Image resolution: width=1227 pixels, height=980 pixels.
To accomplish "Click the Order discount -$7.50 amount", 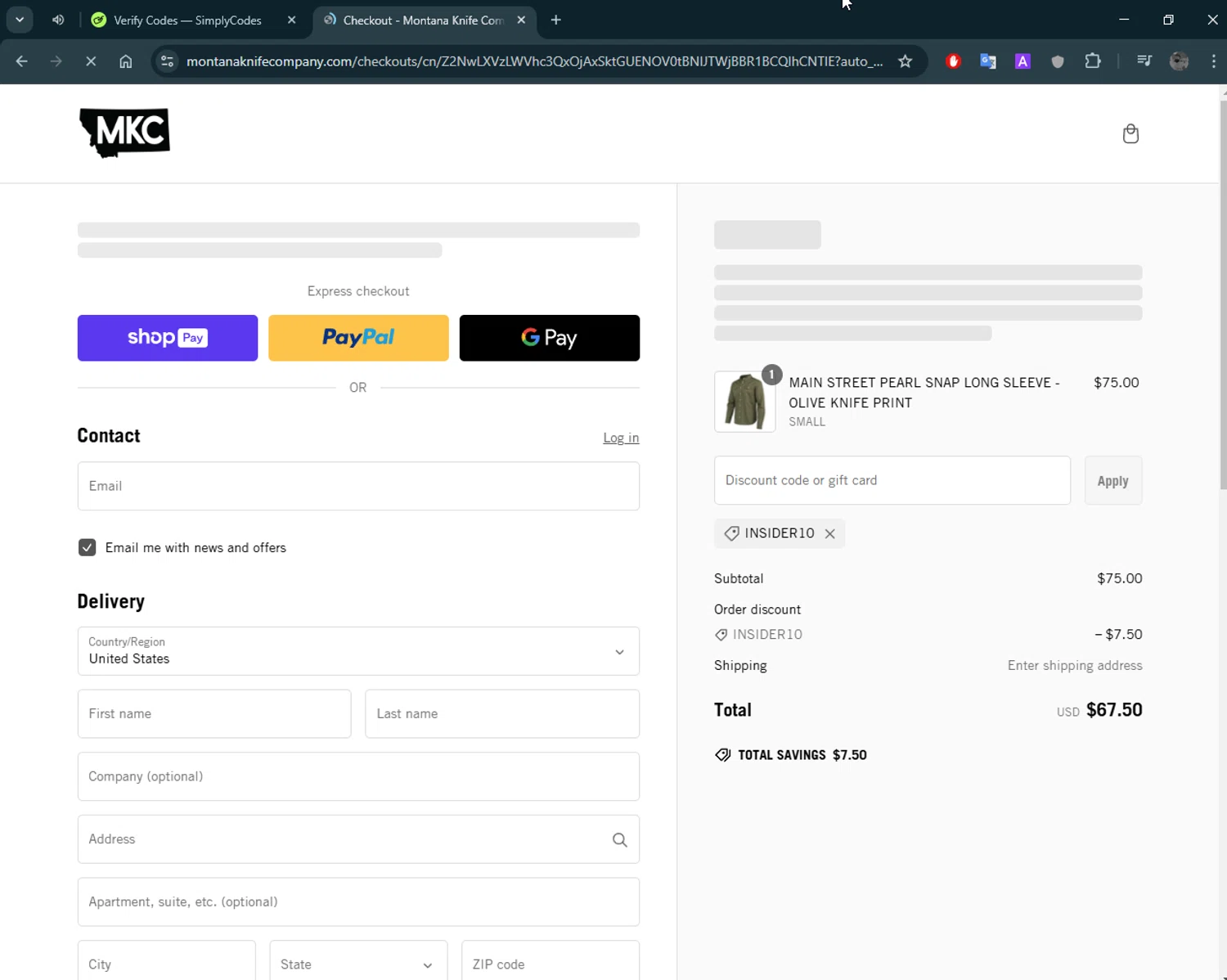I will click(1118, 635).
